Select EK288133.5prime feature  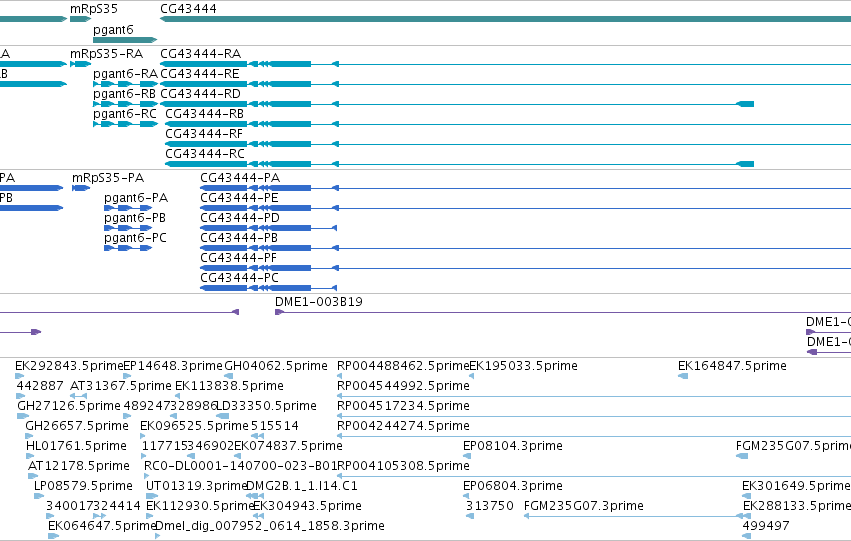pos(797,506)
